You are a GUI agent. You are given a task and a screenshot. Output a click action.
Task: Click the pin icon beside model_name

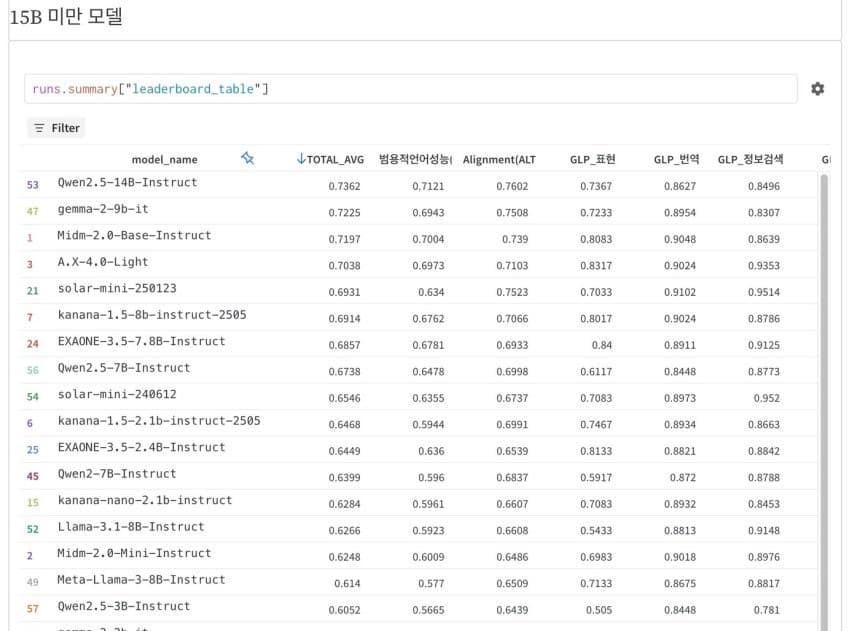[247, 158]
